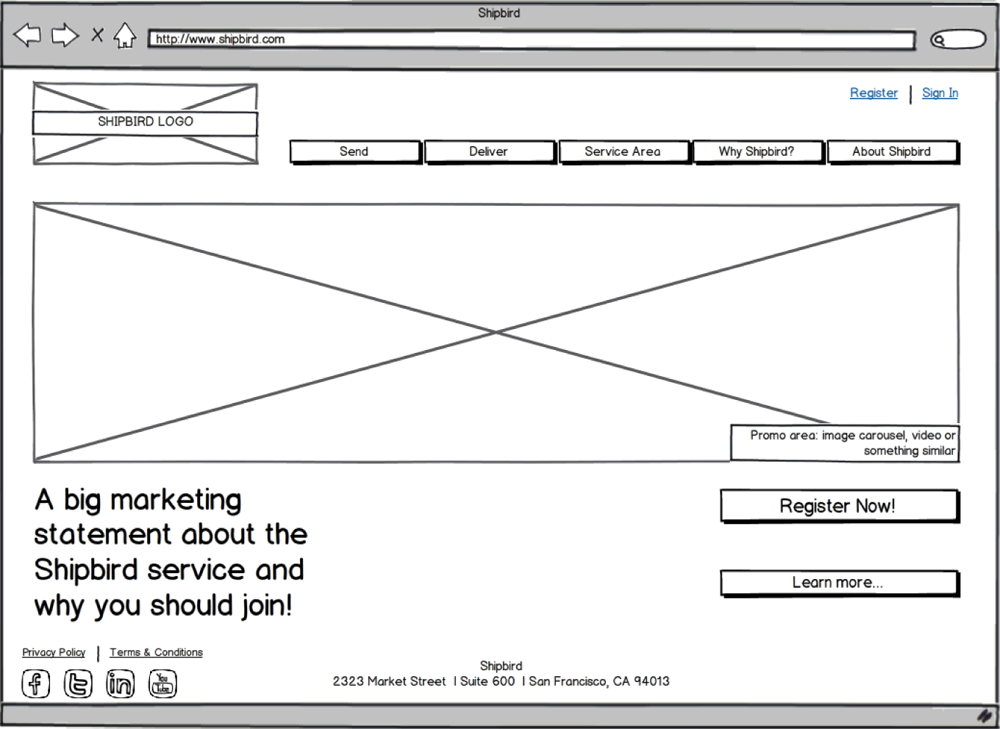1000x729 pixels.
Task: Go to the browser home icon
Action: pos(125,35)
